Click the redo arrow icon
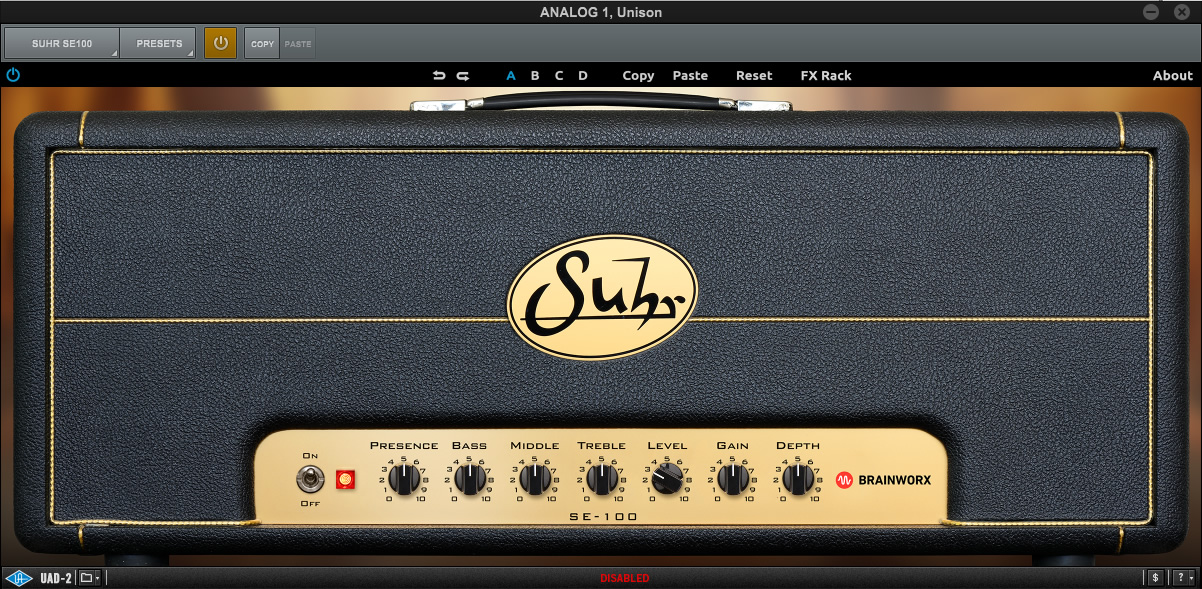1202x589 pixels. pos(463,75)
